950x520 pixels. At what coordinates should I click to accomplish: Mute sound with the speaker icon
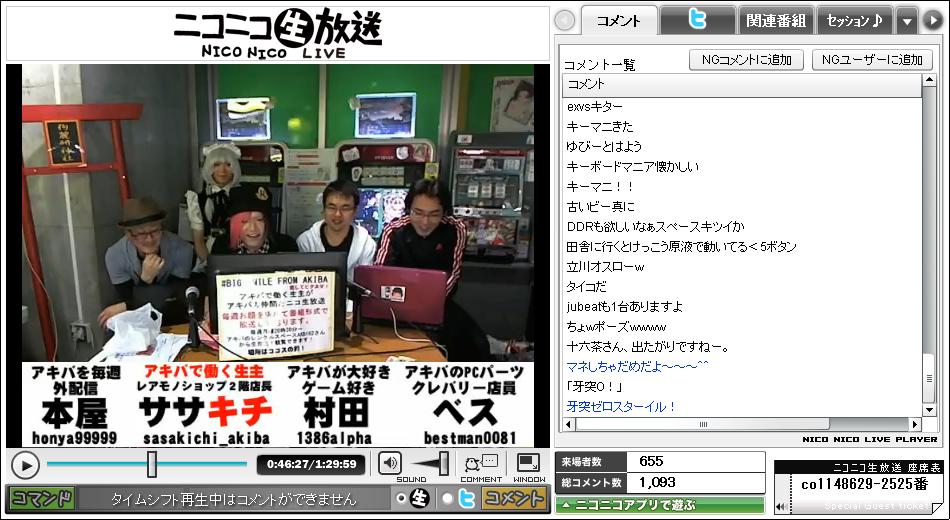tap(390, 464)
